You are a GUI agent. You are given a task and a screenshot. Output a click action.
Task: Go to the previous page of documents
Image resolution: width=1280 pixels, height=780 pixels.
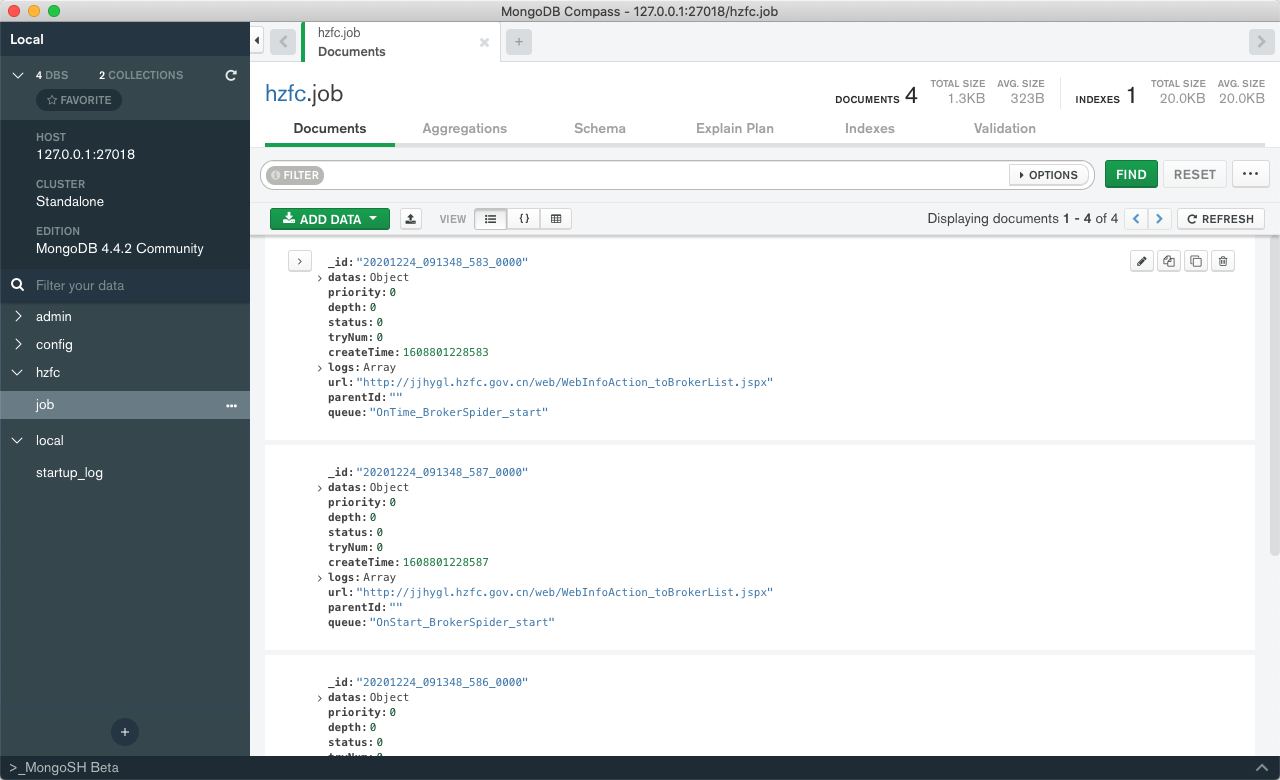pyautogui.click(x=1136, y=219)
